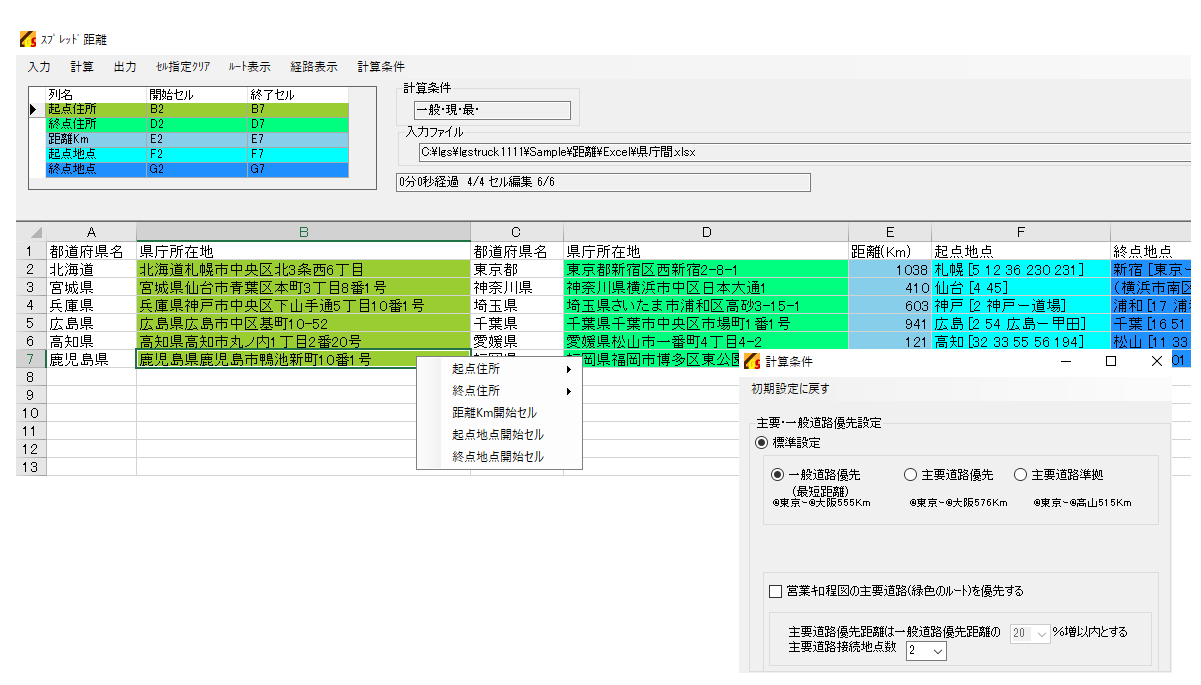The height and width of the screenshot is (685, 1201).
Task: Click 初期設定に戻す to reset settings
Action: (783, 389)
